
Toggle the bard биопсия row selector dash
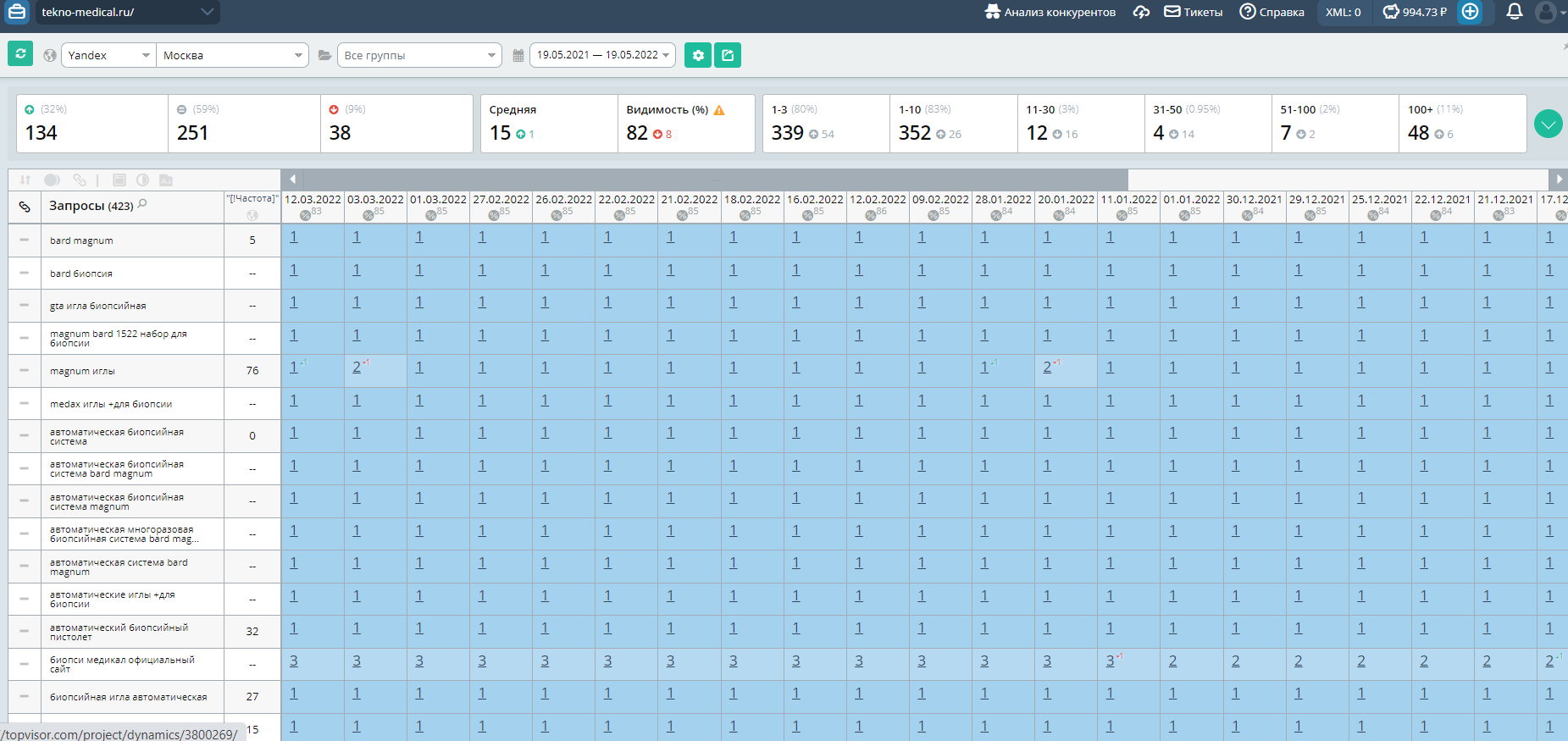24,273
